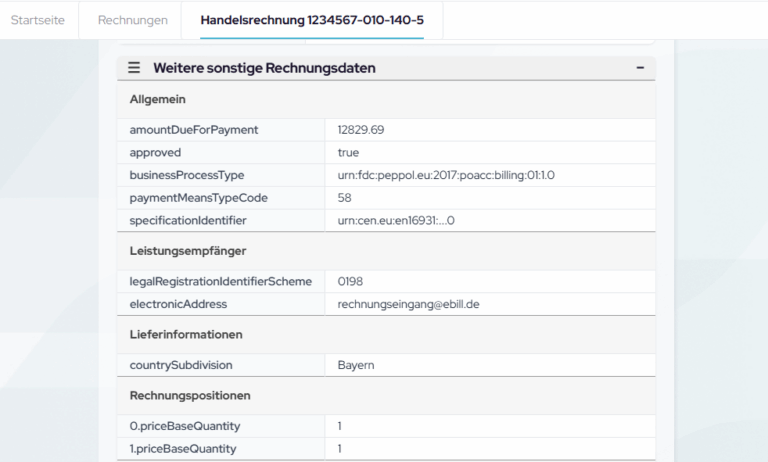
Task: Switch to the Rechnungen tab
Action: 131,20
